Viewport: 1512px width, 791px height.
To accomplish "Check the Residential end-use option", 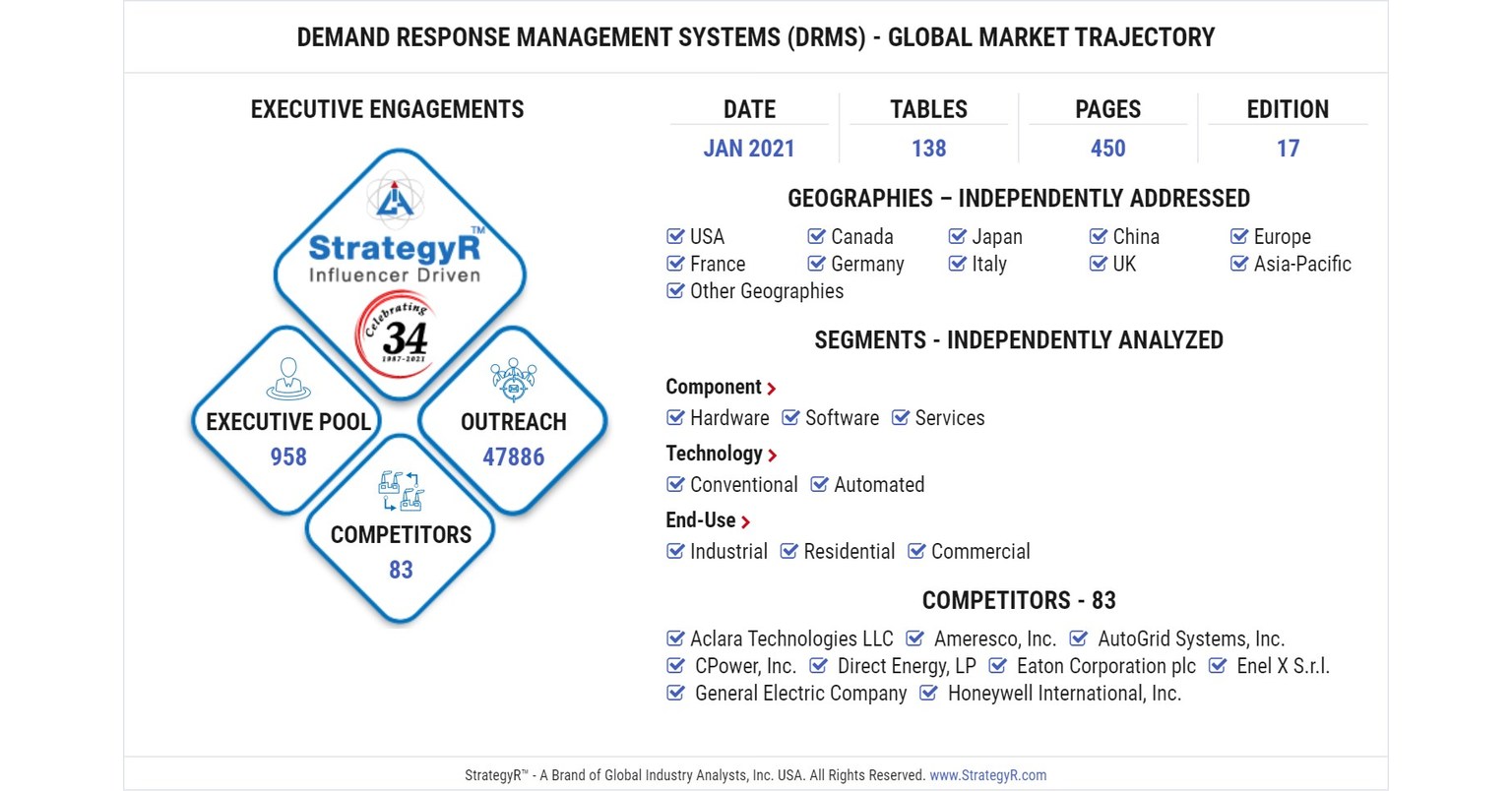I will click(787, 551).
